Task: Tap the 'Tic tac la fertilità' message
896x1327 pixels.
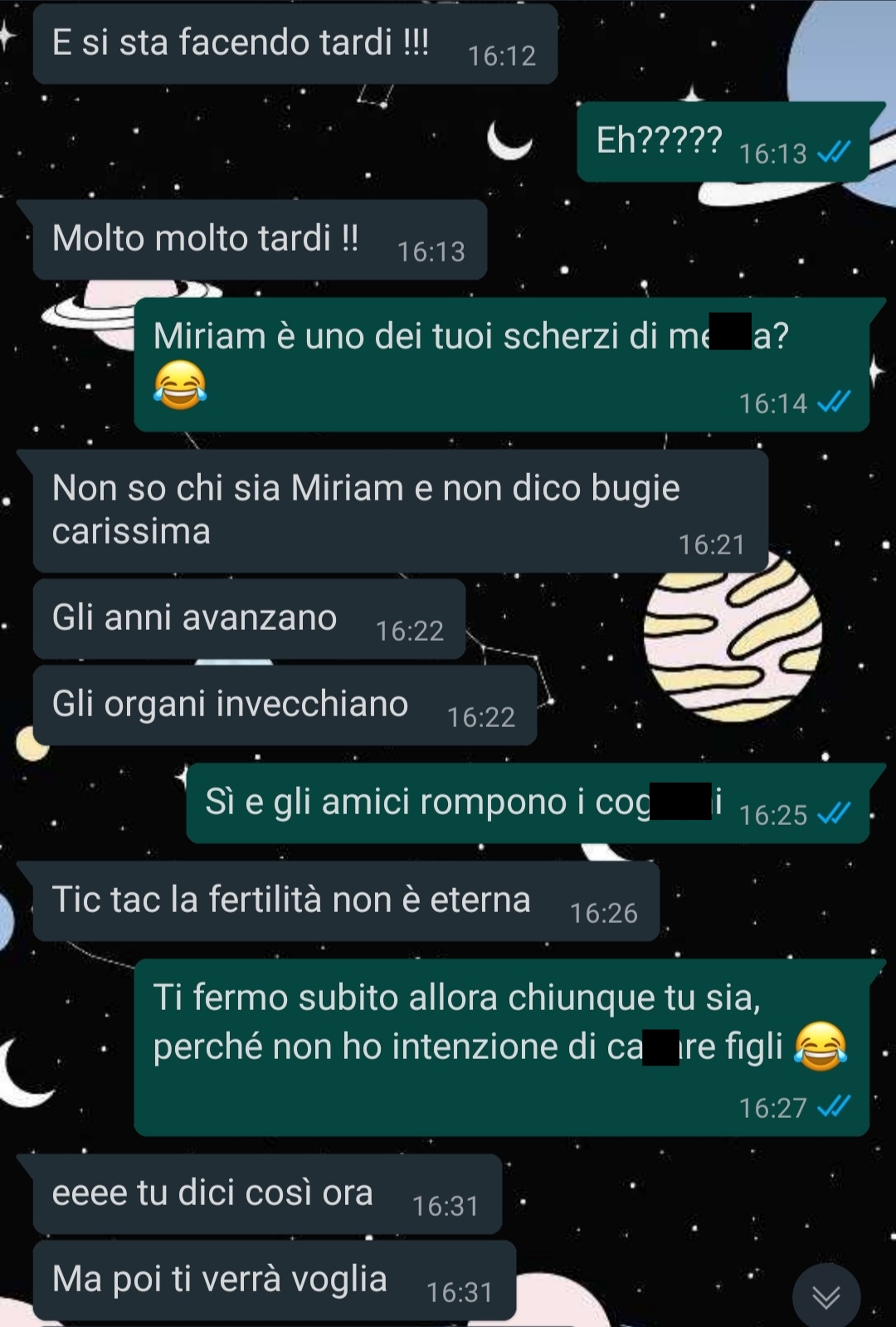Action: [x=346, y=901]
